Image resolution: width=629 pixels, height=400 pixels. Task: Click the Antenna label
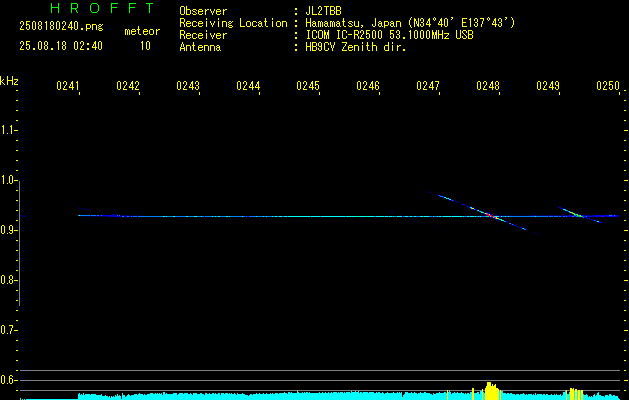pos(200,47)
